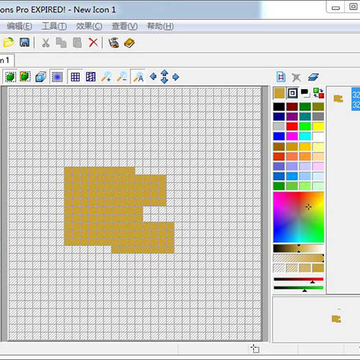Adjust the red channel slider

(299, 279)
